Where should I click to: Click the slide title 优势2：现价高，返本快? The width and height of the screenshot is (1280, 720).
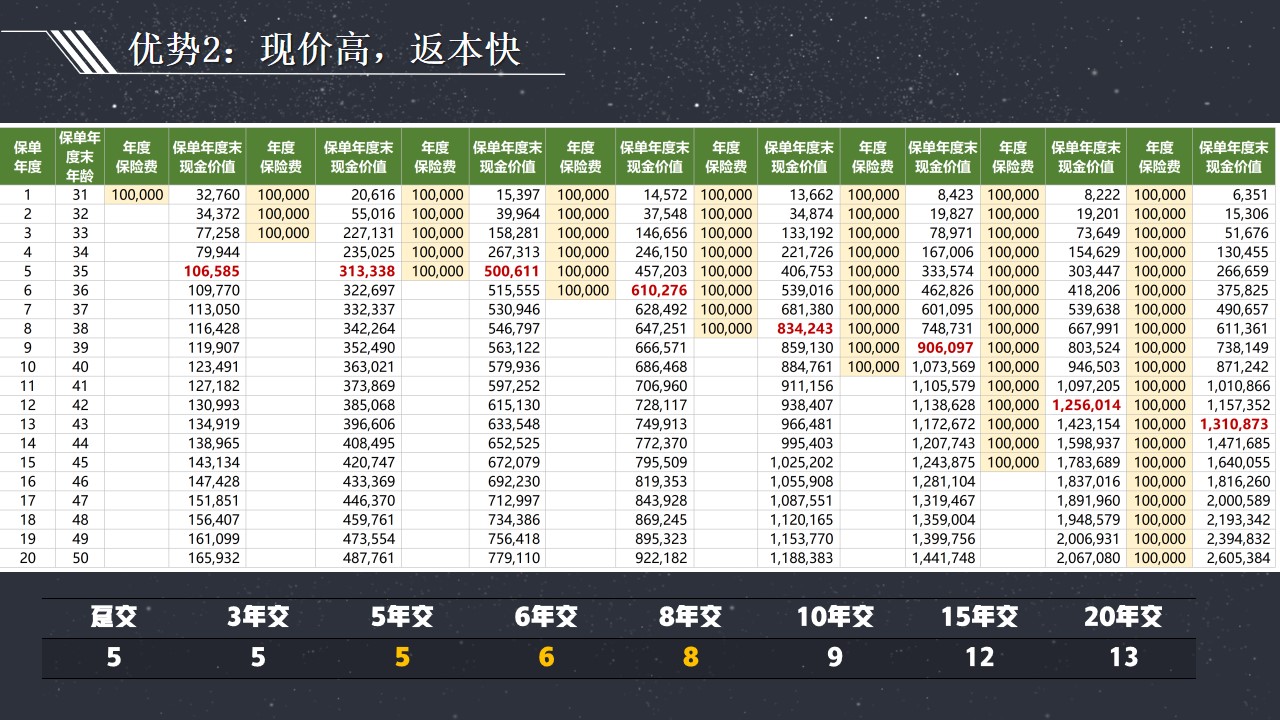325,49
